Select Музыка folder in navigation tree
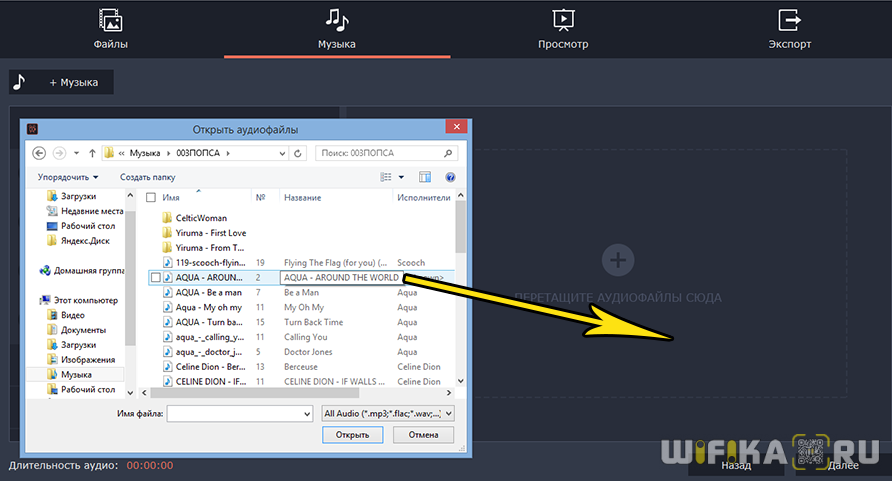The height and width of the screenshot is (481, 892). coord(76,374)
